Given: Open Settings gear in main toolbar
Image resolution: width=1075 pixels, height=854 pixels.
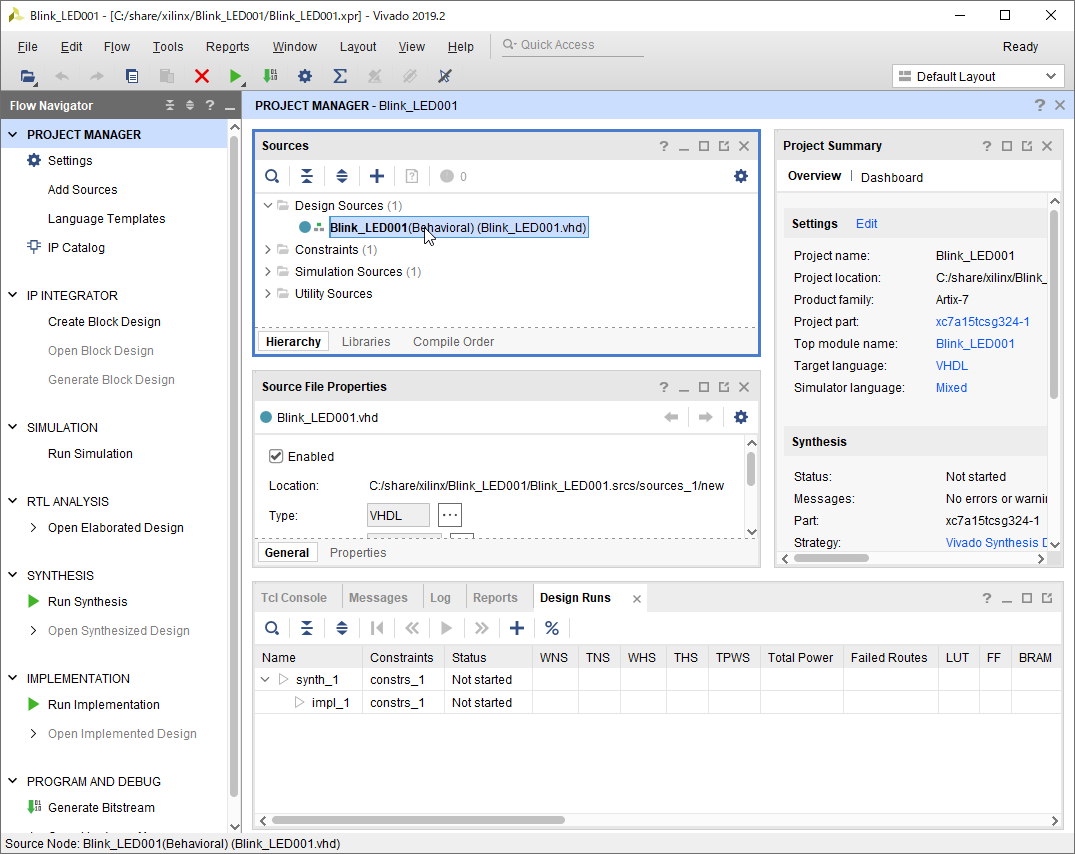Looking at the screenshot, I should [305, 76].
